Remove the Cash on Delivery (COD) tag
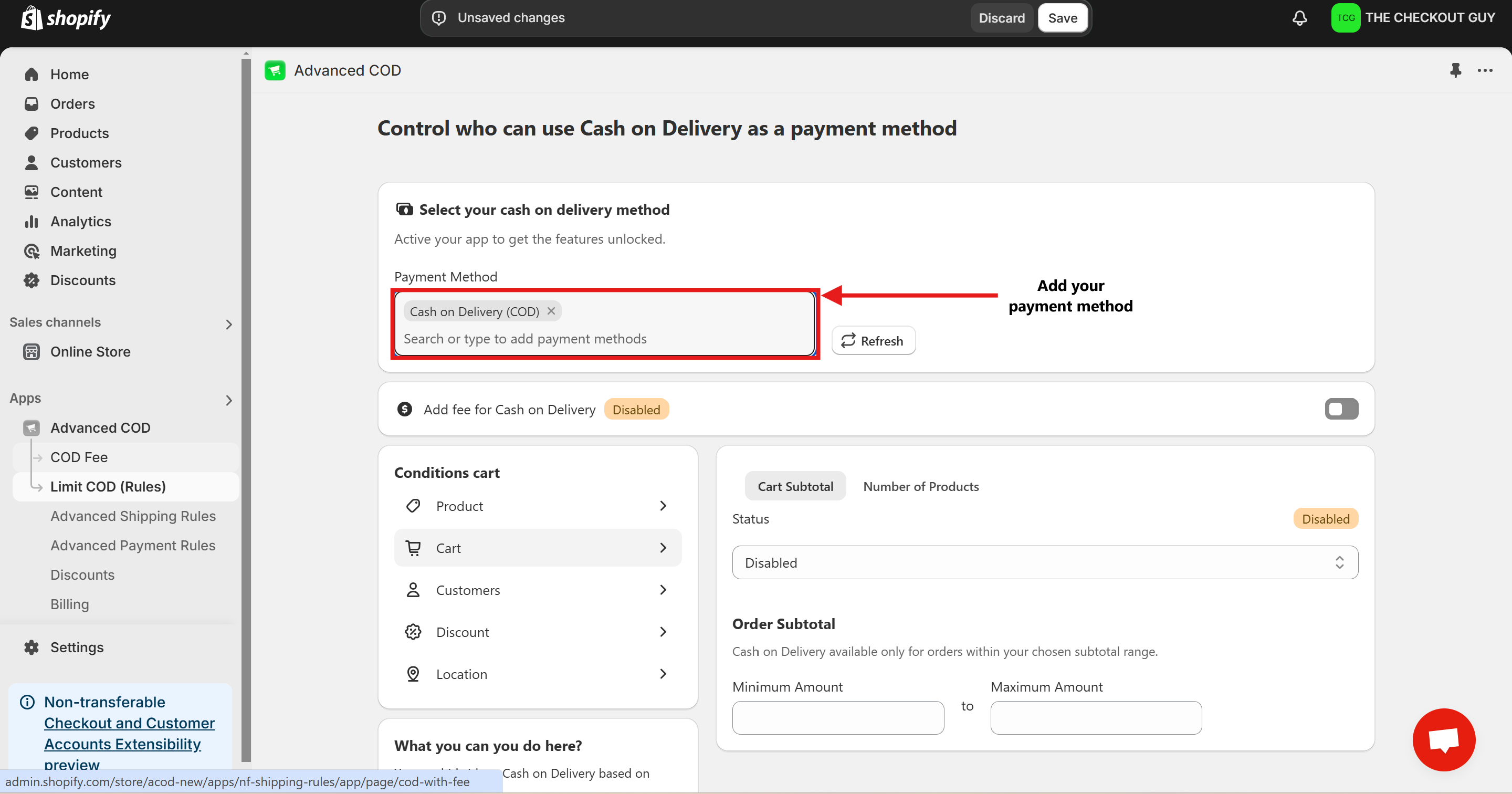This screenshot has height=794, width=1512. (x=551, y=311)
